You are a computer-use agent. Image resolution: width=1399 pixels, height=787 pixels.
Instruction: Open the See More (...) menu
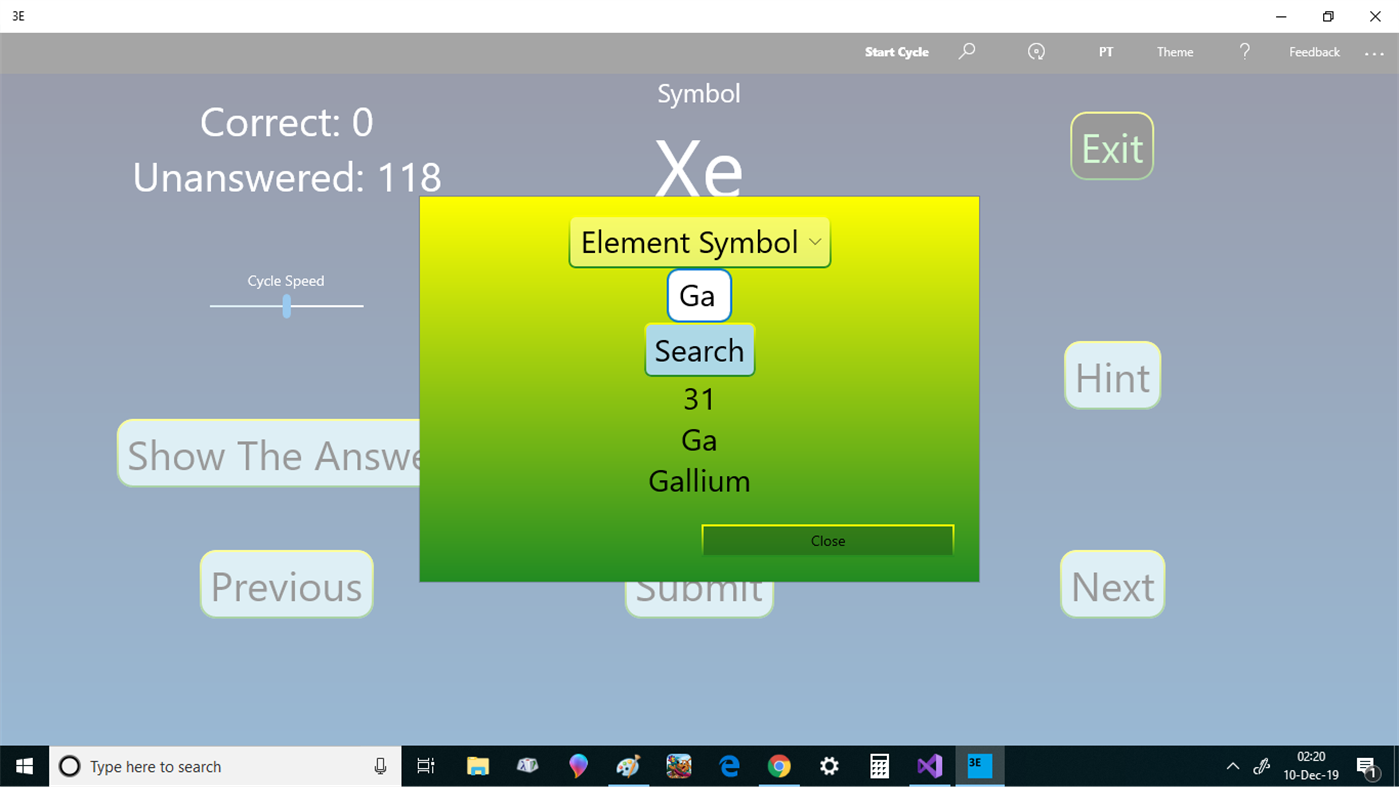click(1374, 54)
